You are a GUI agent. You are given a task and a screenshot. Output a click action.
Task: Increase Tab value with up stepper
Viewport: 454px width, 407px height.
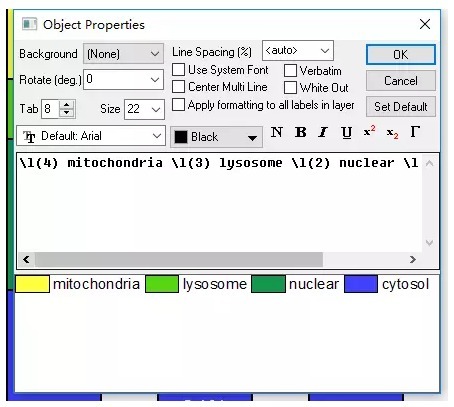(67, 105)
